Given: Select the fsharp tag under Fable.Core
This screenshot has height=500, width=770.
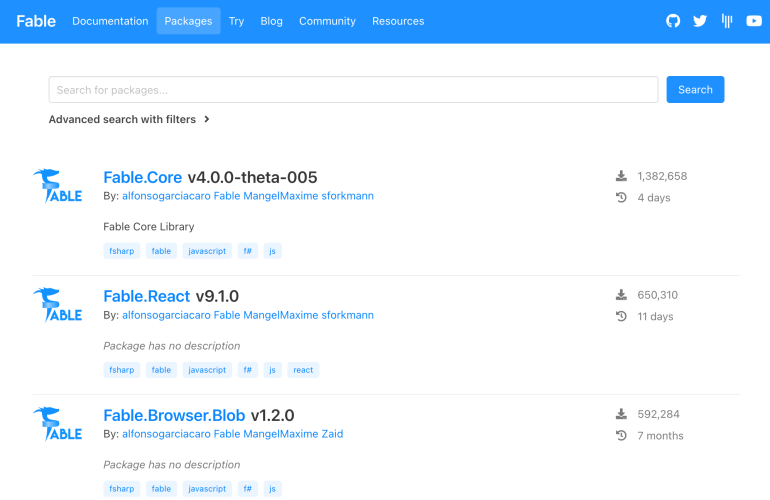Looking at the screenshot, I should 121,251.
